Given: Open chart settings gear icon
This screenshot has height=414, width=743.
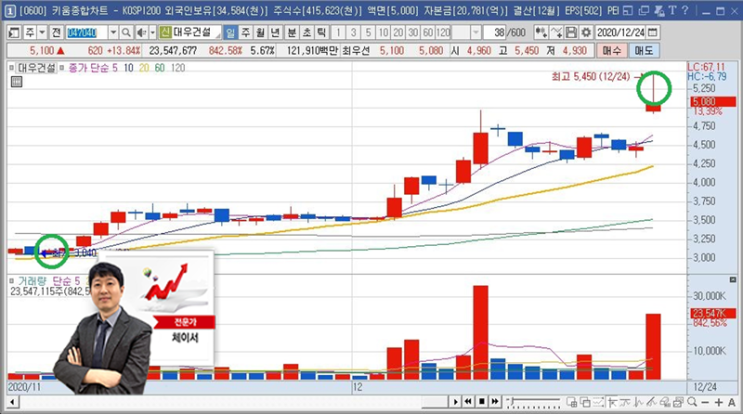Looking at the screenshot, I should [x=586, y=32].
